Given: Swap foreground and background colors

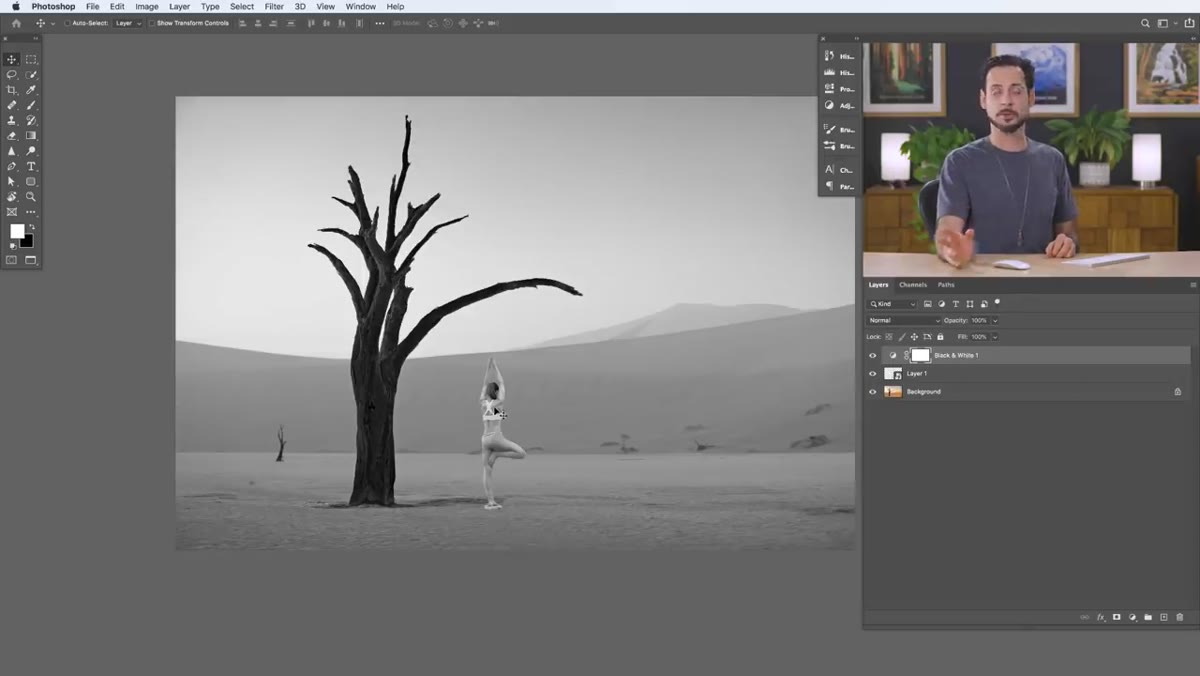Looking at the screenshot, I should (x=31, y=227).
